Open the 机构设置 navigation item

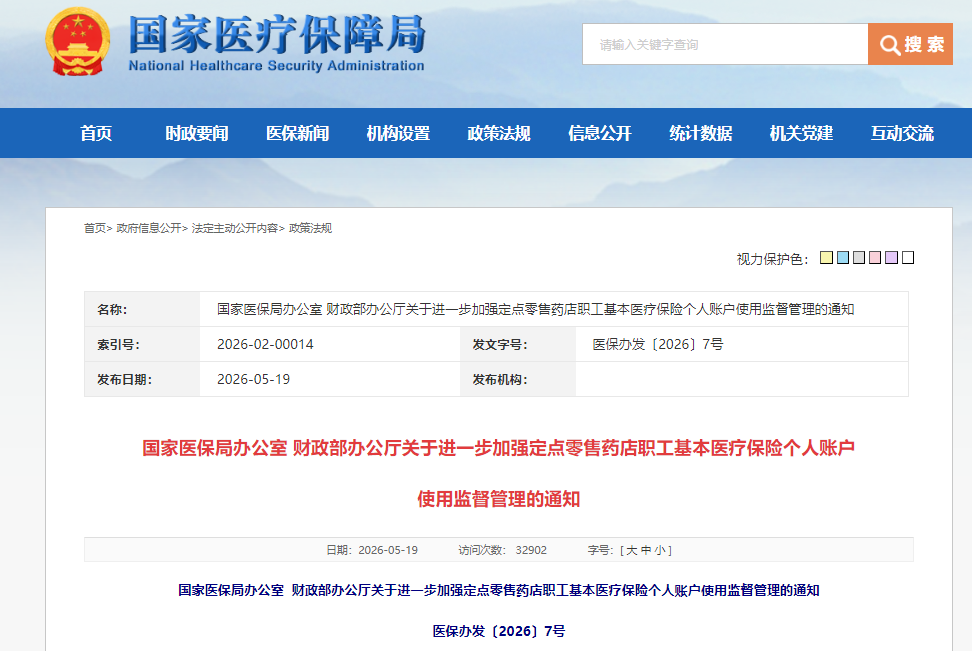click(x=398, y=133)
